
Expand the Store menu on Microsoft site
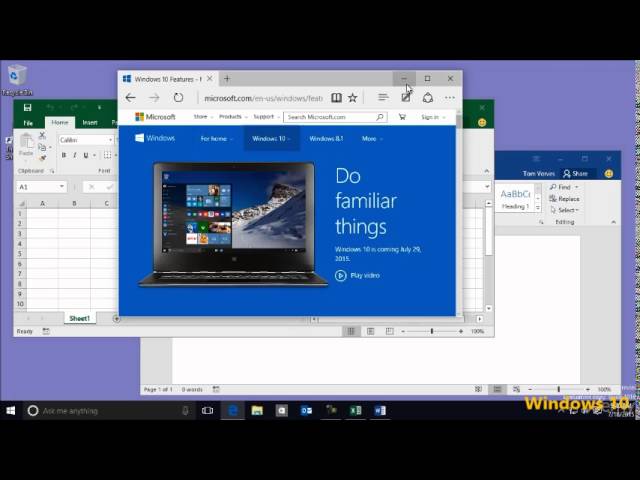[x=203, y=117]
